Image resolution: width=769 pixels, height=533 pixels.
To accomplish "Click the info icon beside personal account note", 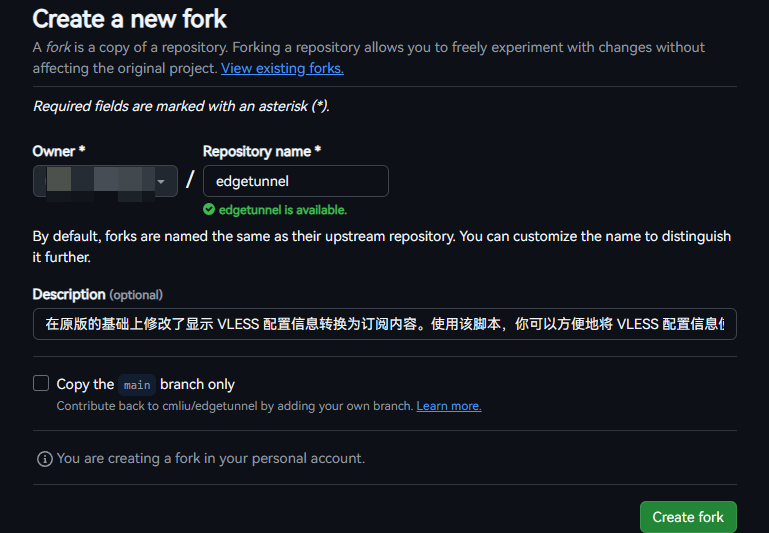I will point(44,459).
